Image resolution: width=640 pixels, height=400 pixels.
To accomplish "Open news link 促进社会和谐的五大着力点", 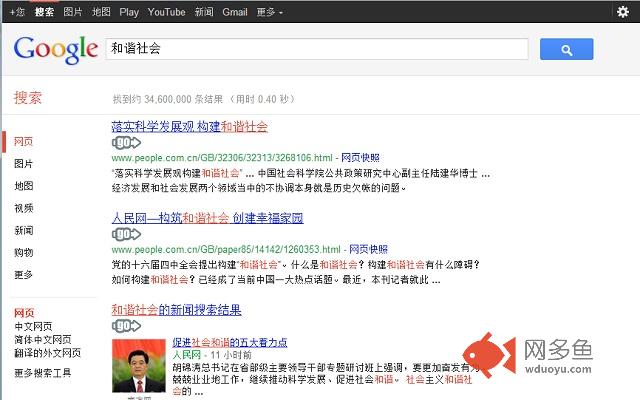I will click(230, 342).
